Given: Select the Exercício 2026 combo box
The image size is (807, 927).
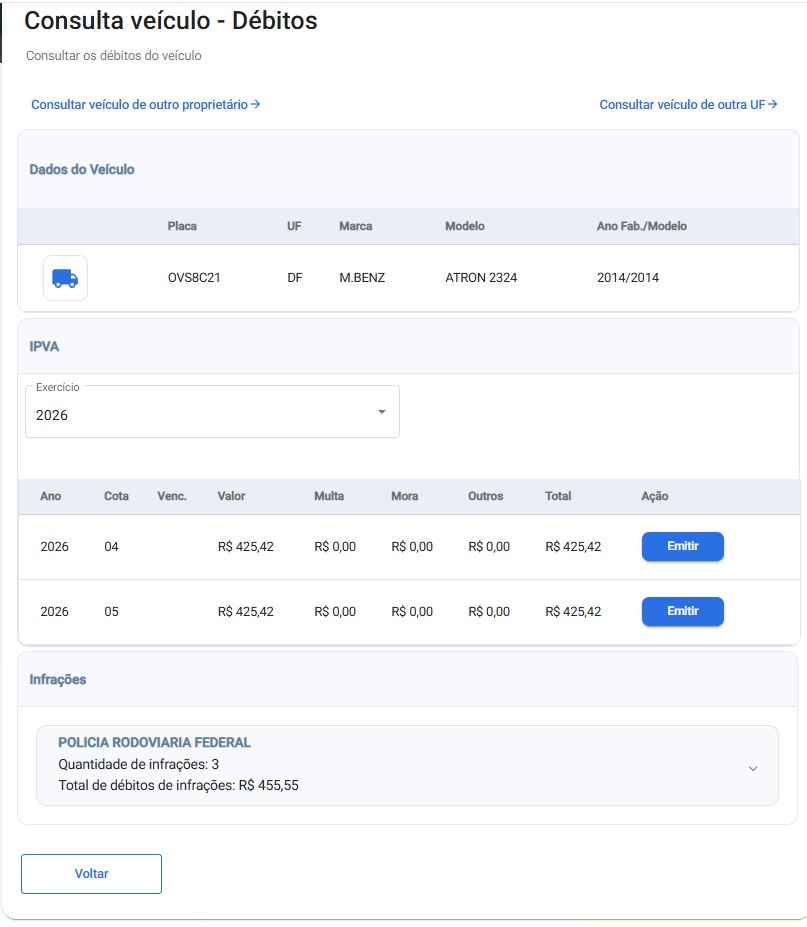Looking at the screenshot, I should pos(212,411).
